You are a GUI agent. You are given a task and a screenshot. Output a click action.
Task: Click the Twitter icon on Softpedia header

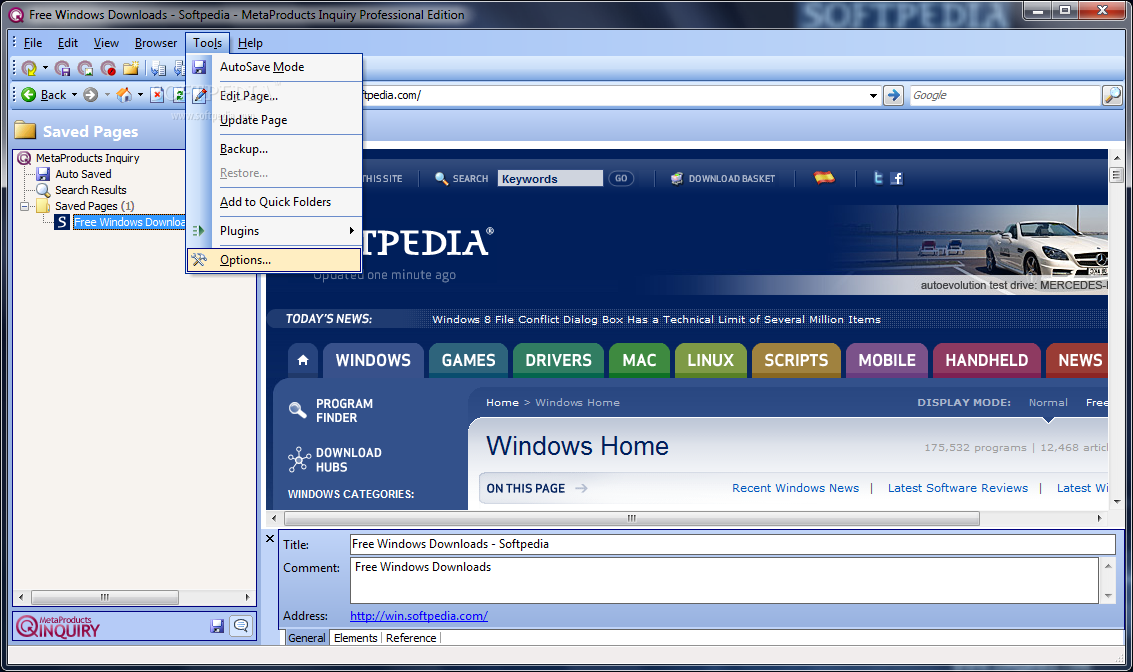point(878,178)
